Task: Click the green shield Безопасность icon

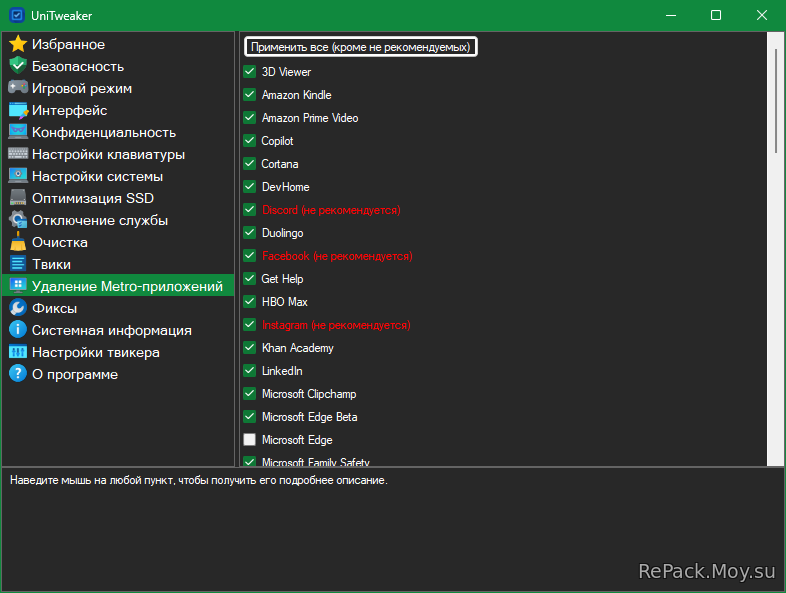Action: [x=18, y=66]
